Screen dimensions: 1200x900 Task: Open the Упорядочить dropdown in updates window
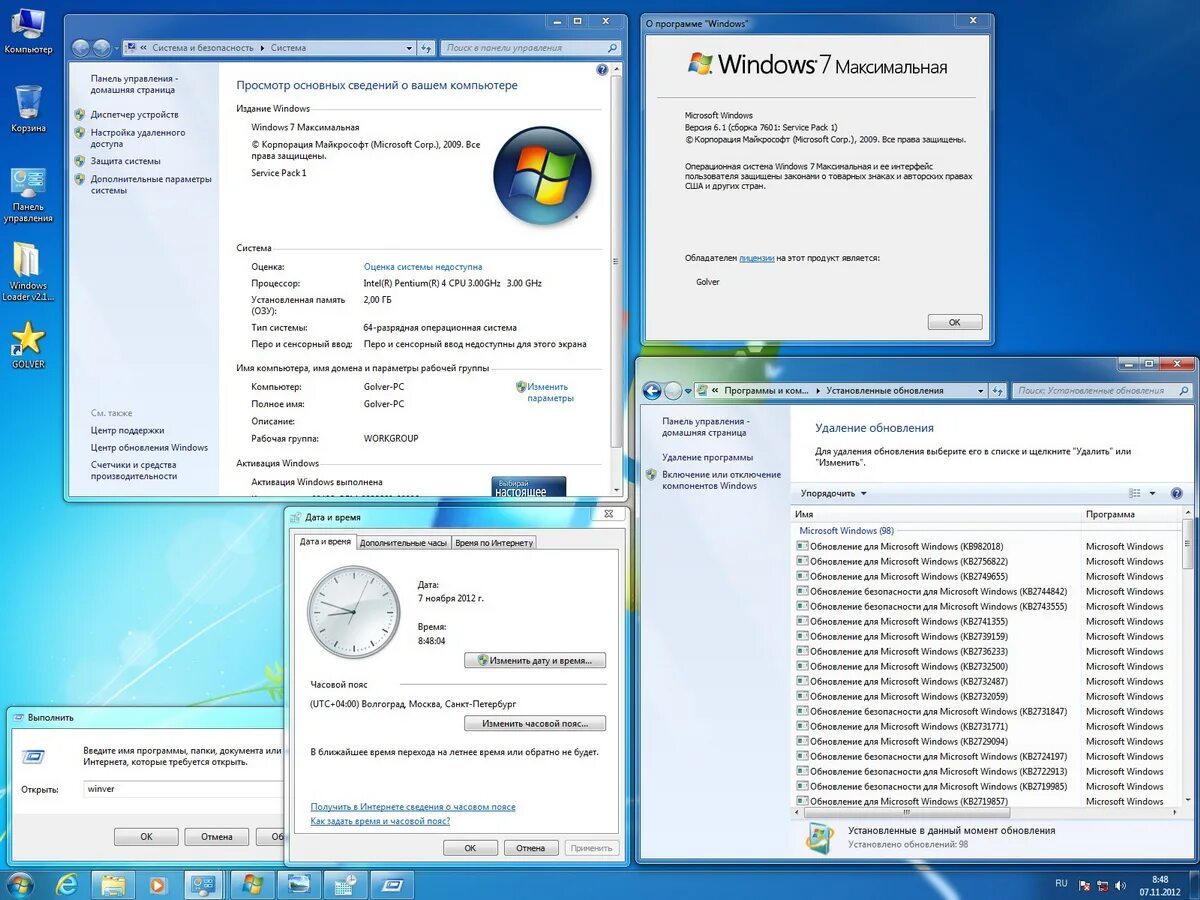834,493
